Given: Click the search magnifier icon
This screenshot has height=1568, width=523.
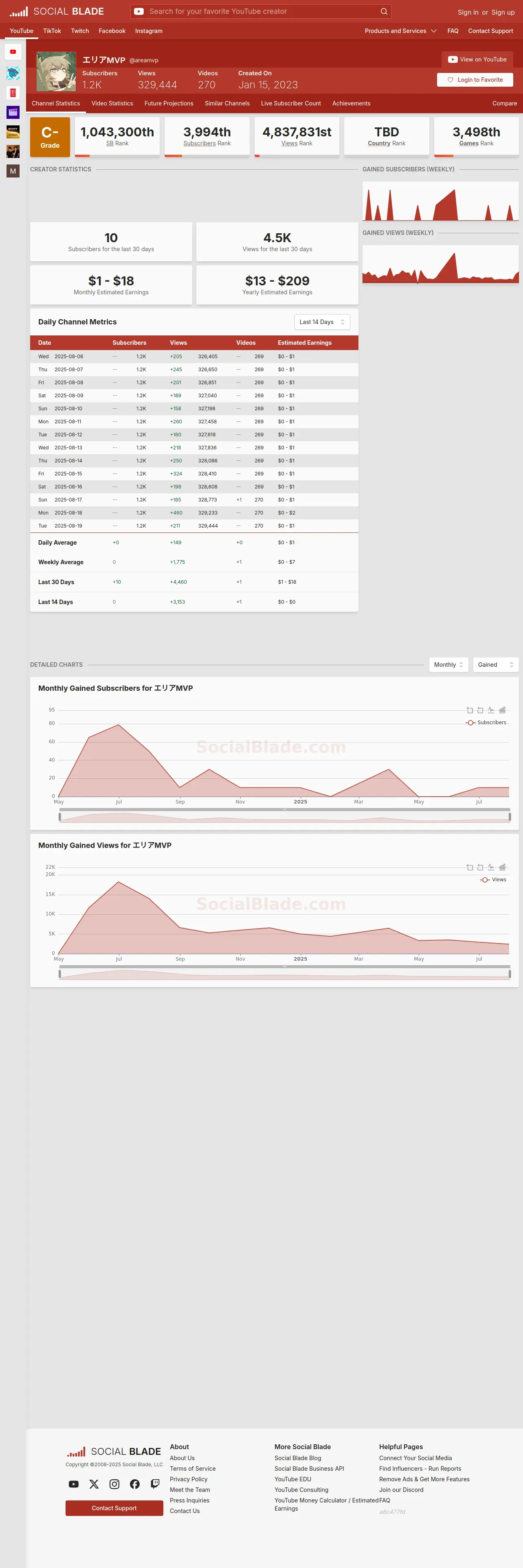Looking at the screenshot, I should coord(384,11).
